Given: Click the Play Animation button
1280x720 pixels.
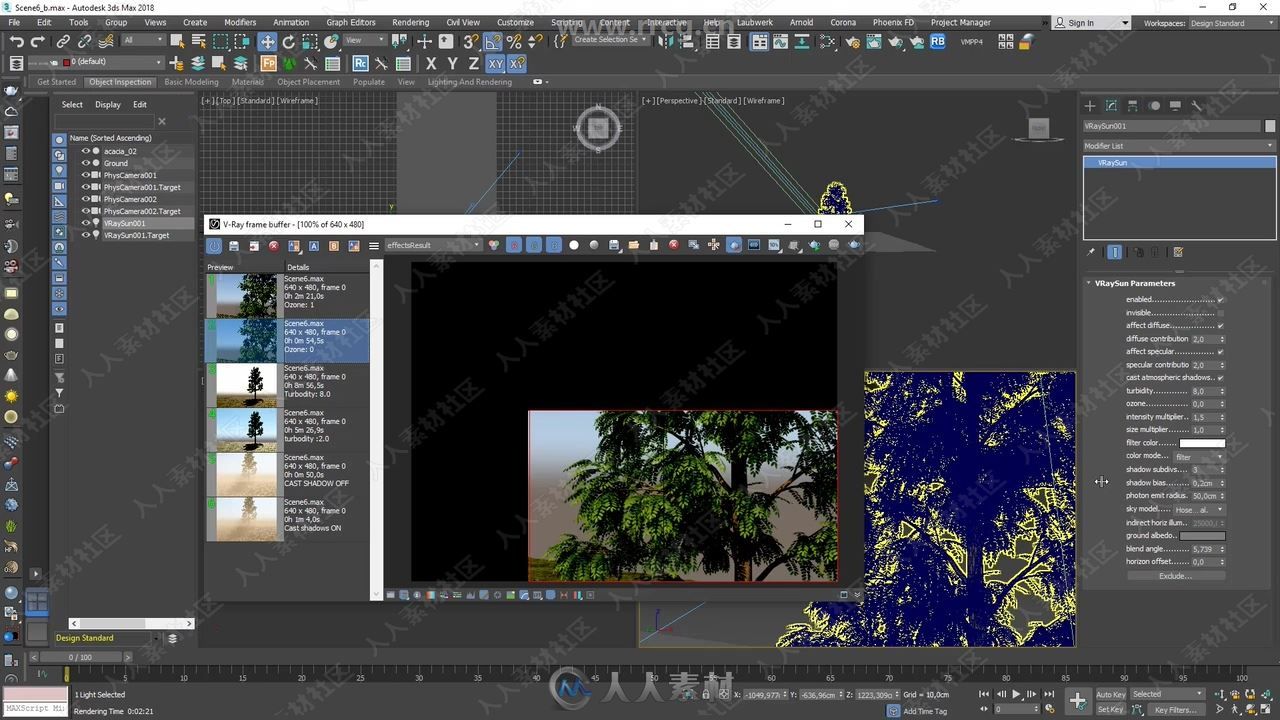Looking at the screenshot, I should click(x=1017, y=694).
